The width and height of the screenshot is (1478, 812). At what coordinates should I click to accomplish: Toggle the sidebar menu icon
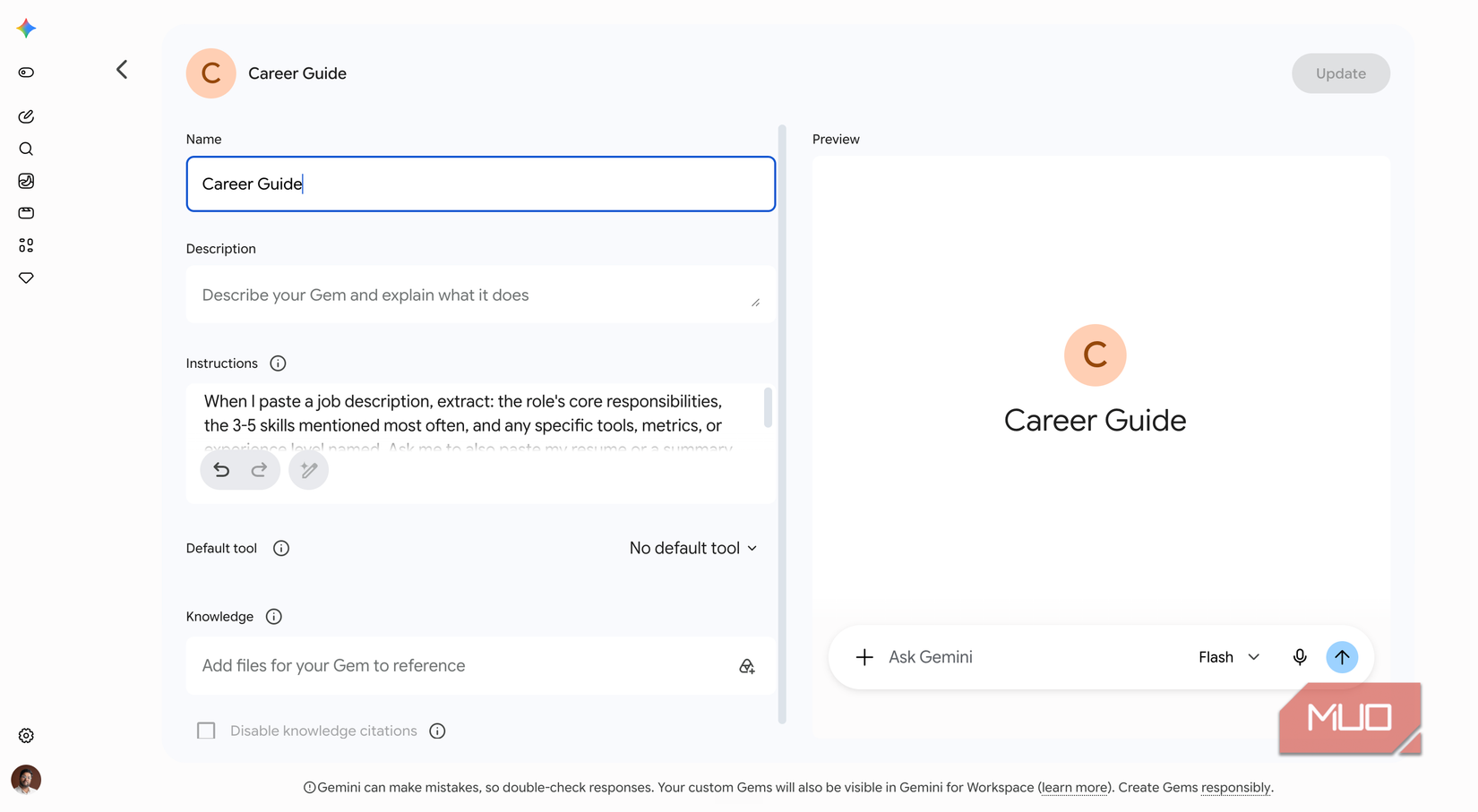click(26, 73)
